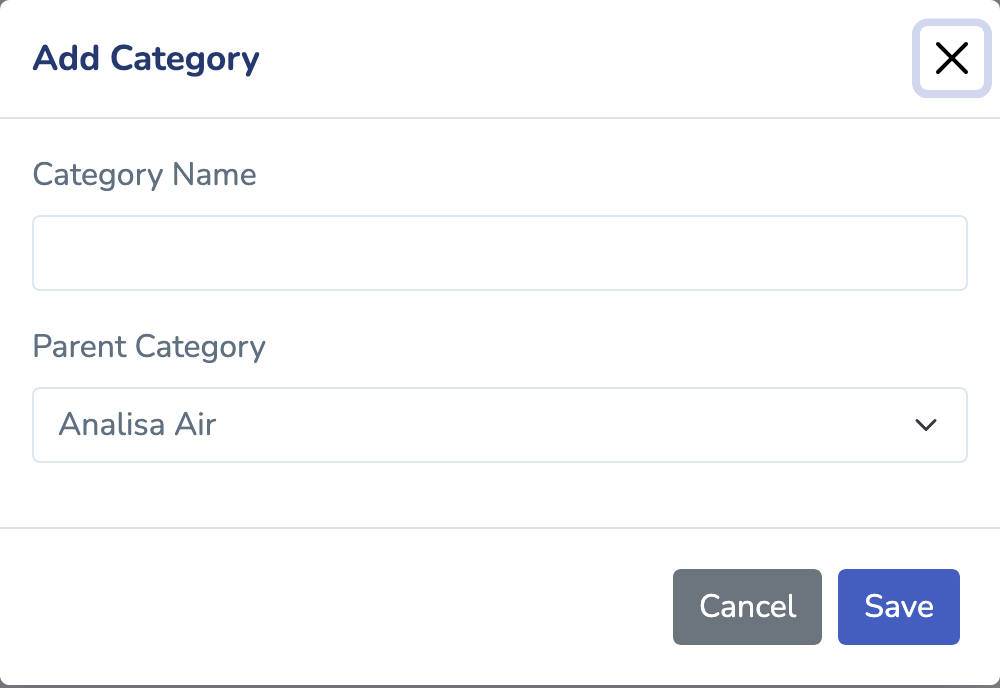Click the Category Name text field
Viewport: 1000px width, 688px height.
500,253
